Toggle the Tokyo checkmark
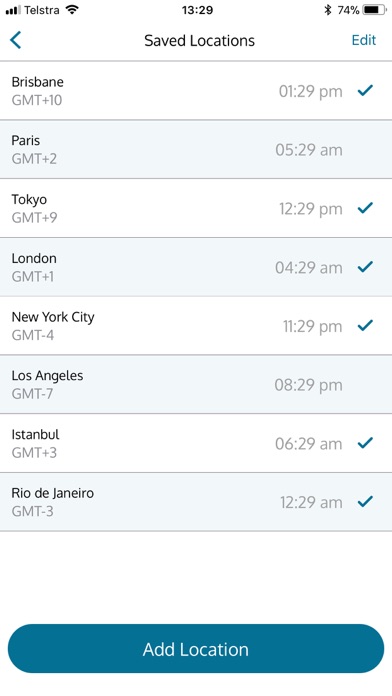The image size is (392, 696). pos(365,208)
